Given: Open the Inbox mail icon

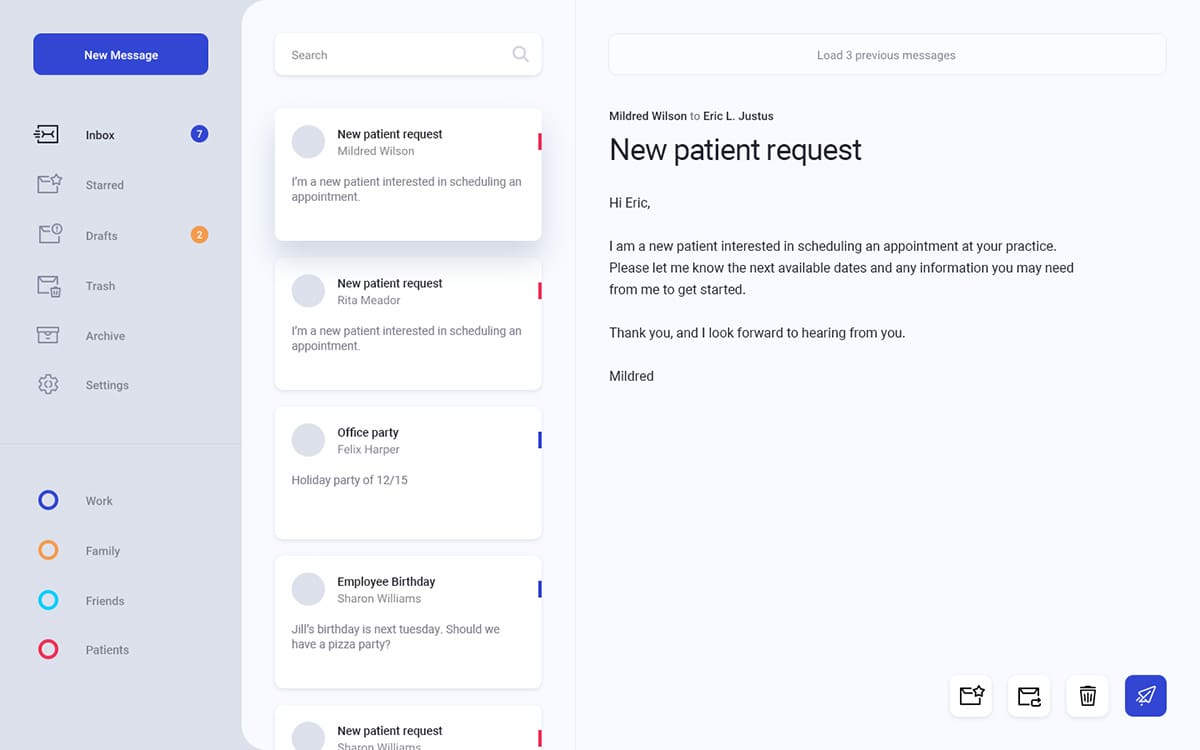Looking at the screenshot, I should (x=47, y=134).
